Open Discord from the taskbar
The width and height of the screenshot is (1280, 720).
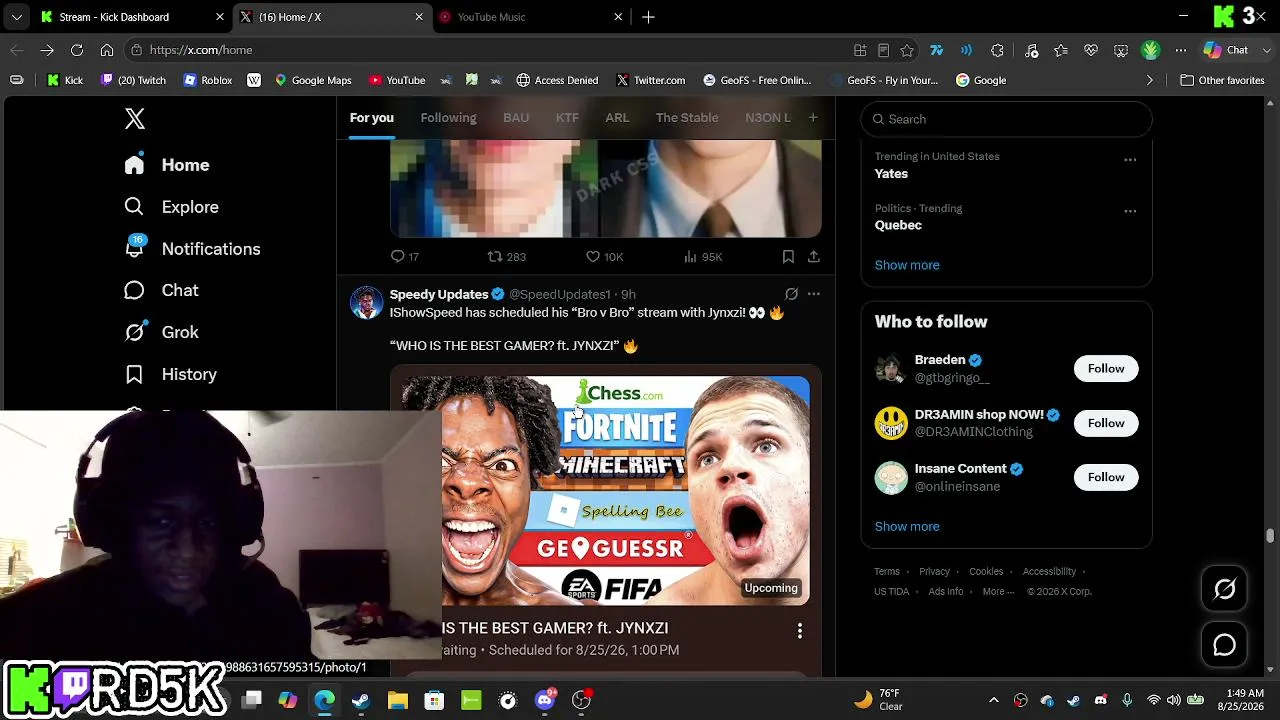545,700
